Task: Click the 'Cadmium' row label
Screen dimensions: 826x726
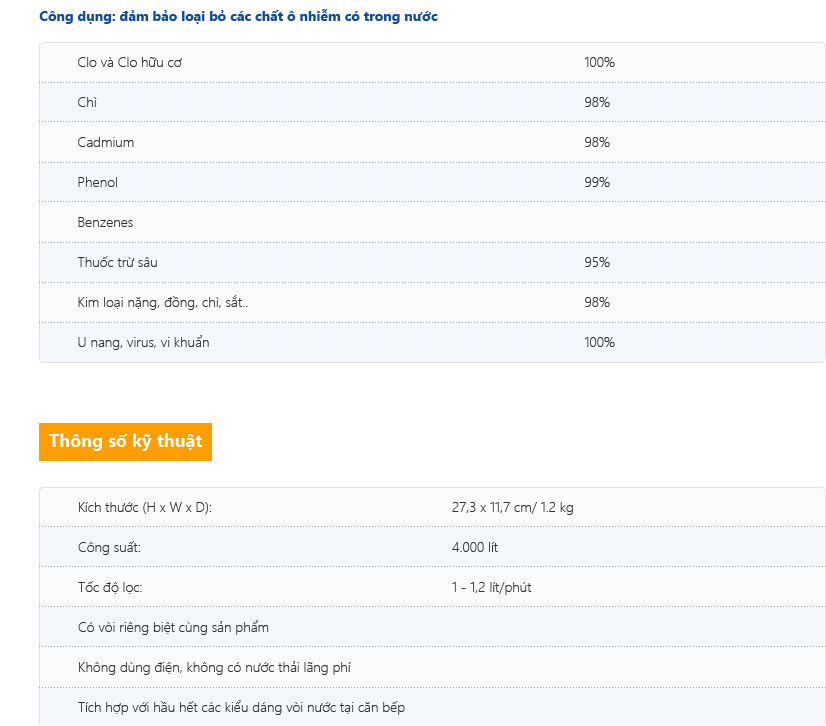Action: (x=105, y=142)
